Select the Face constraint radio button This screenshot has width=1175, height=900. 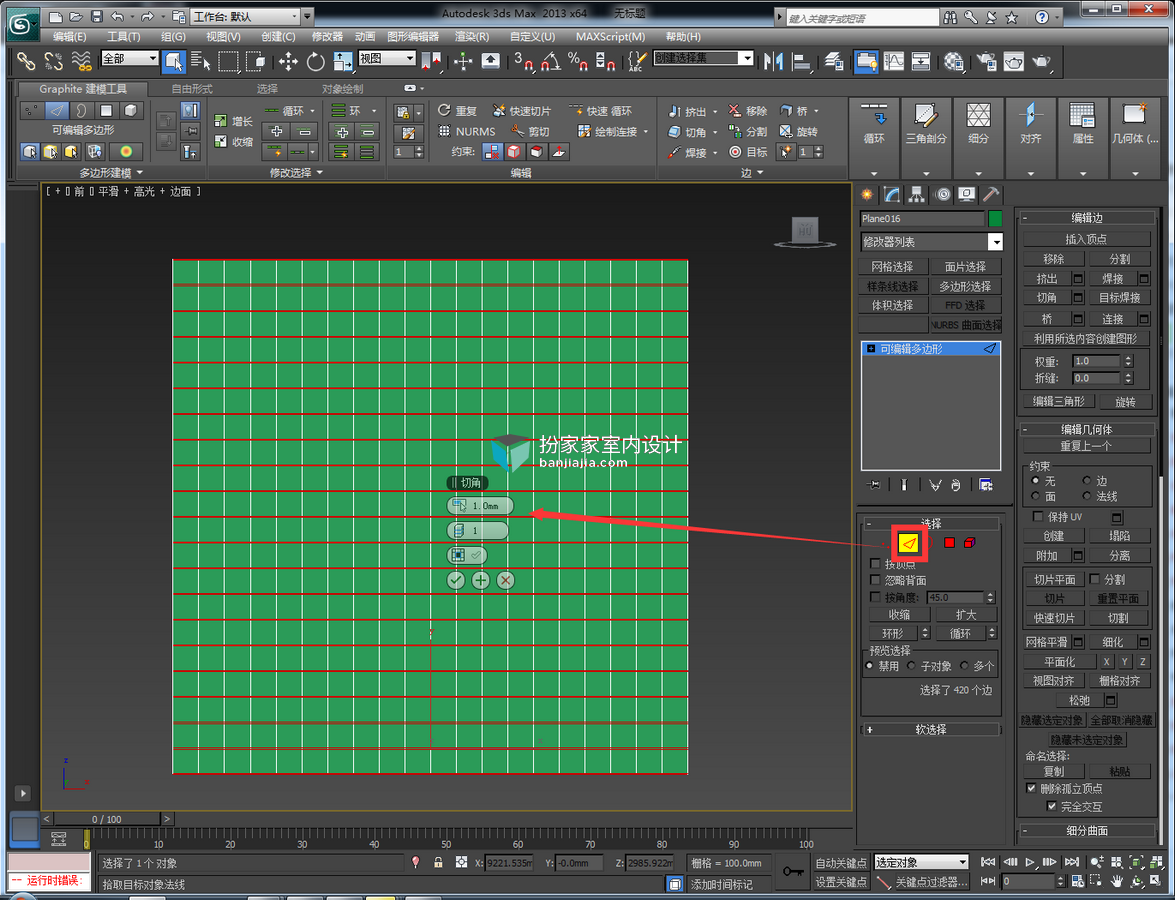coord(1036,496)
